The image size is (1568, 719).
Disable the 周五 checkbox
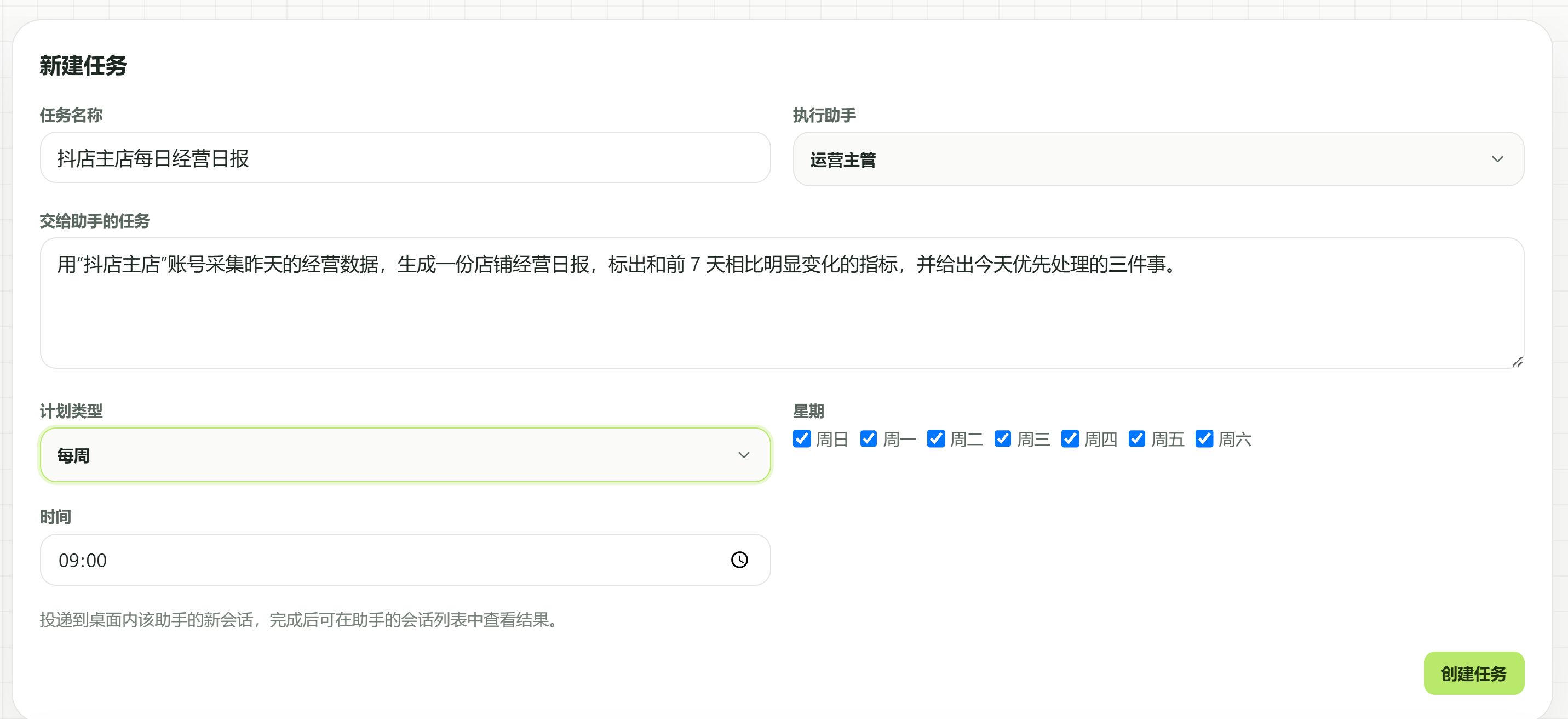[x=1137, y=439]
